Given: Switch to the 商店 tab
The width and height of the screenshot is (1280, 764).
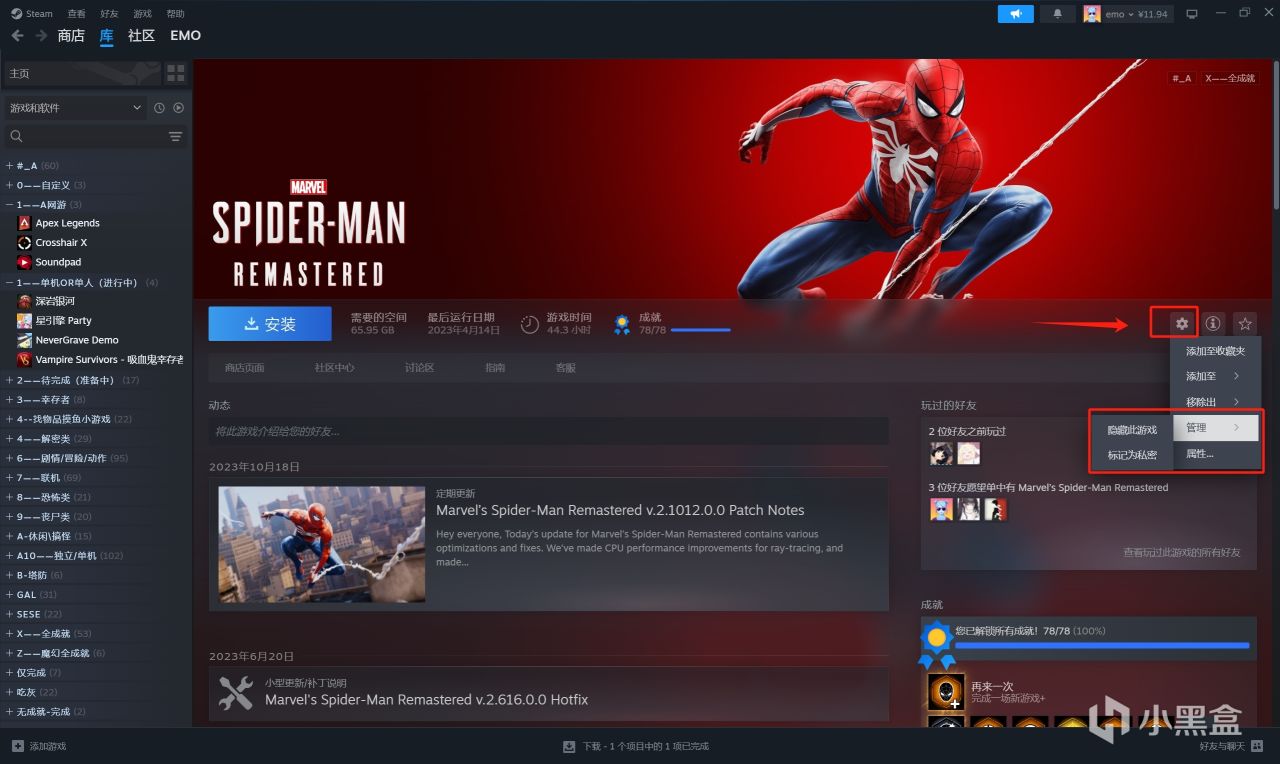Looking at the screenshot, I should coord(71,36).
